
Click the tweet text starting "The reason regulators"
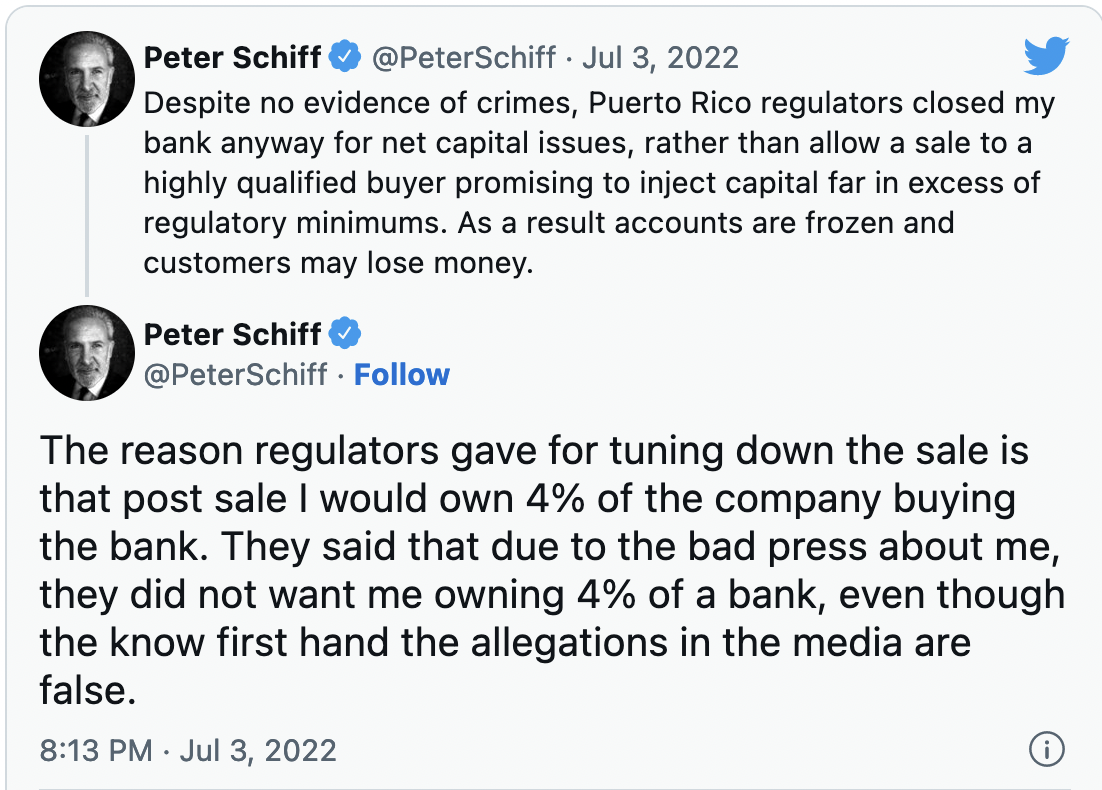(550, 570)
